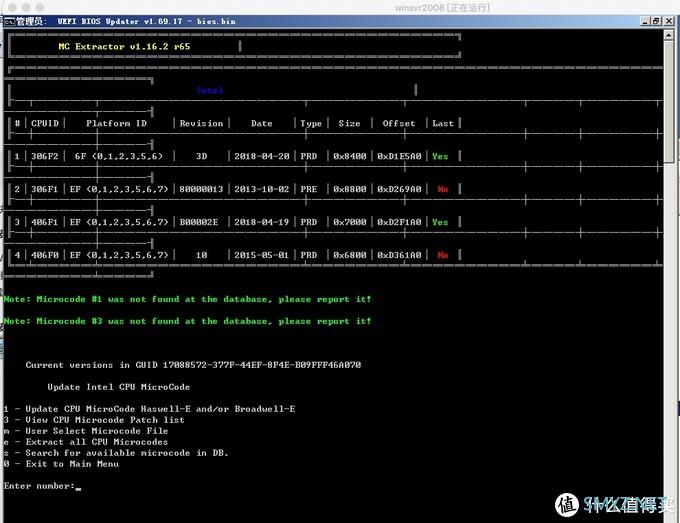Click option '1 - Update CPU MicroCode Haswell-E and/or Broadwell-E'
This screenshot has height=523, width=680.
tap(149, 409)
